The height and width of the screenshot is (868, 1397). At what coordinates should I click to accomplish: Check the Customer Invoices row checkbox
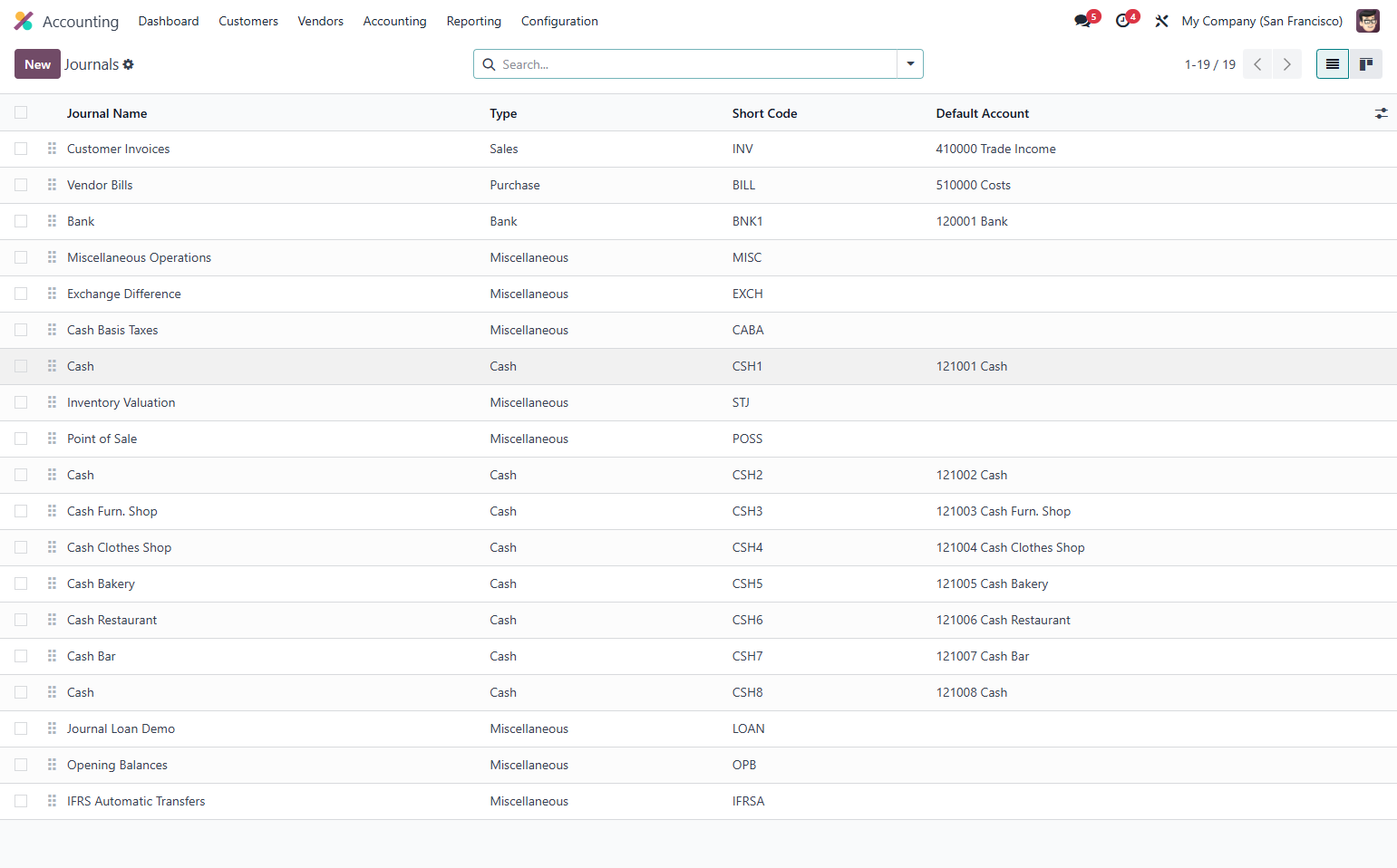(x=21, y=149)
